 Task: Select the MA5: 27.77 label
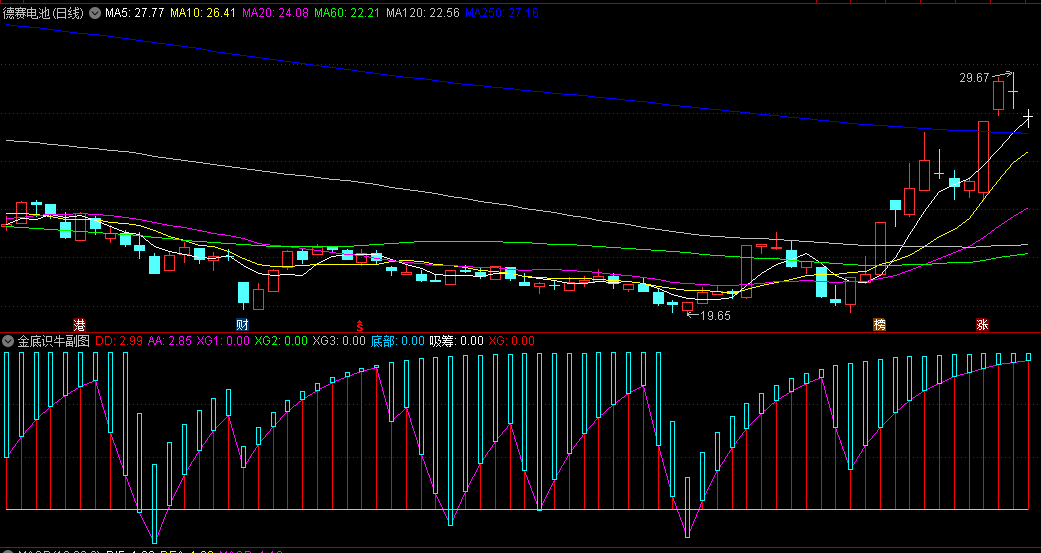click(135, 13)
